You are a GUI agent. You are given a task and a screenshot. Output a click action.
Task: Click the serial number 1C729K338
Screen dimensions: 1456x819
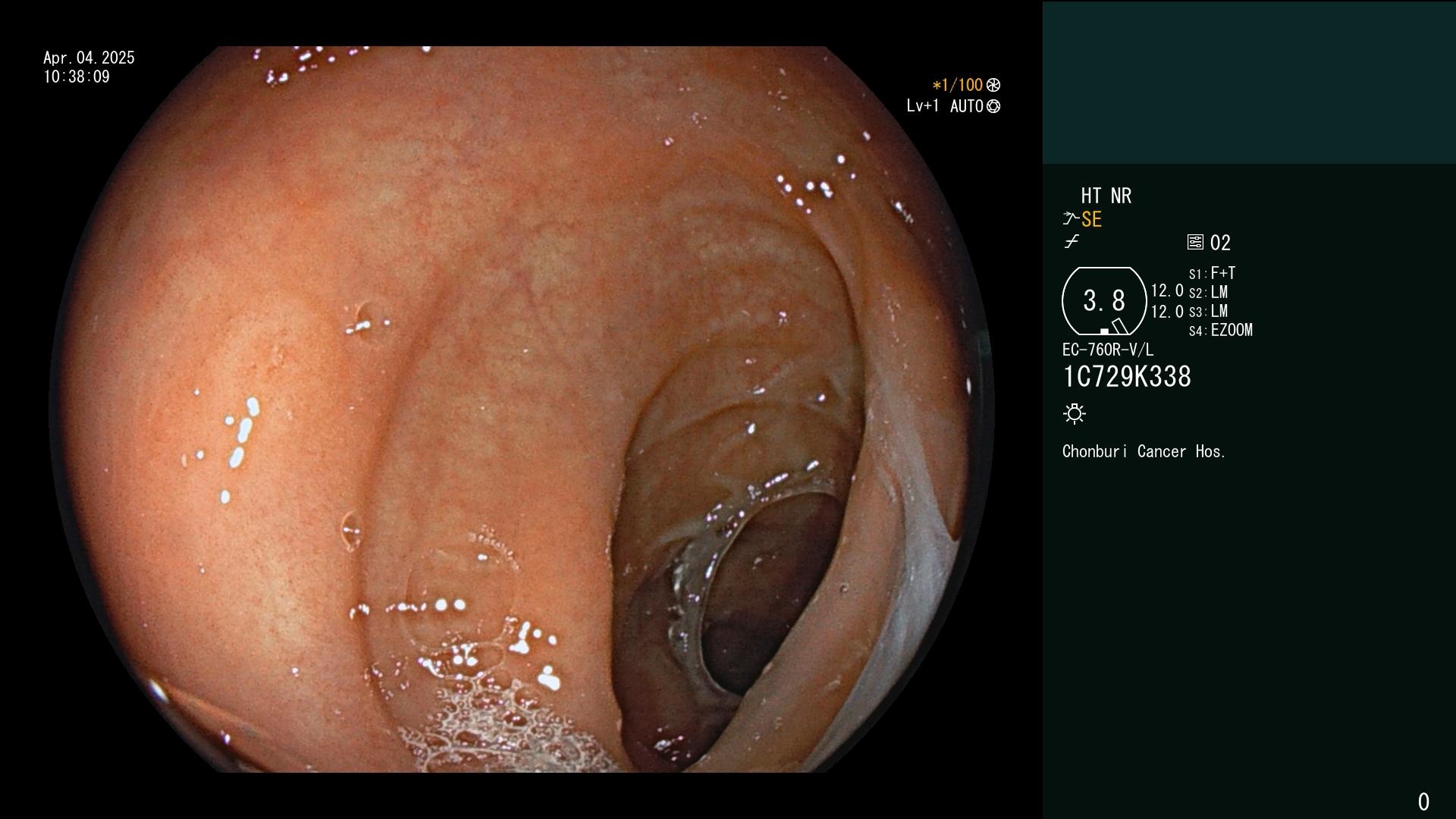(1127, 376)
